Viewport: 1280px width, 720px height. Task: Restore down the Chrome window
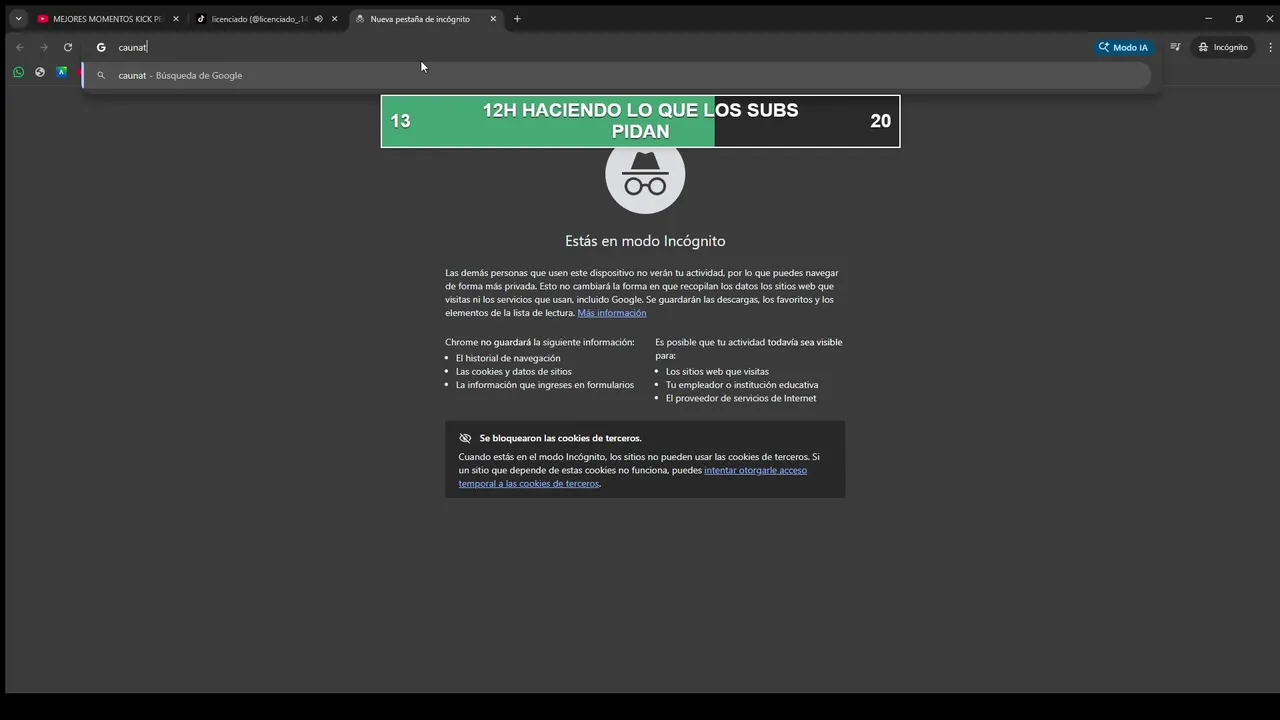pyautogui.click(x=1239, y=19)
